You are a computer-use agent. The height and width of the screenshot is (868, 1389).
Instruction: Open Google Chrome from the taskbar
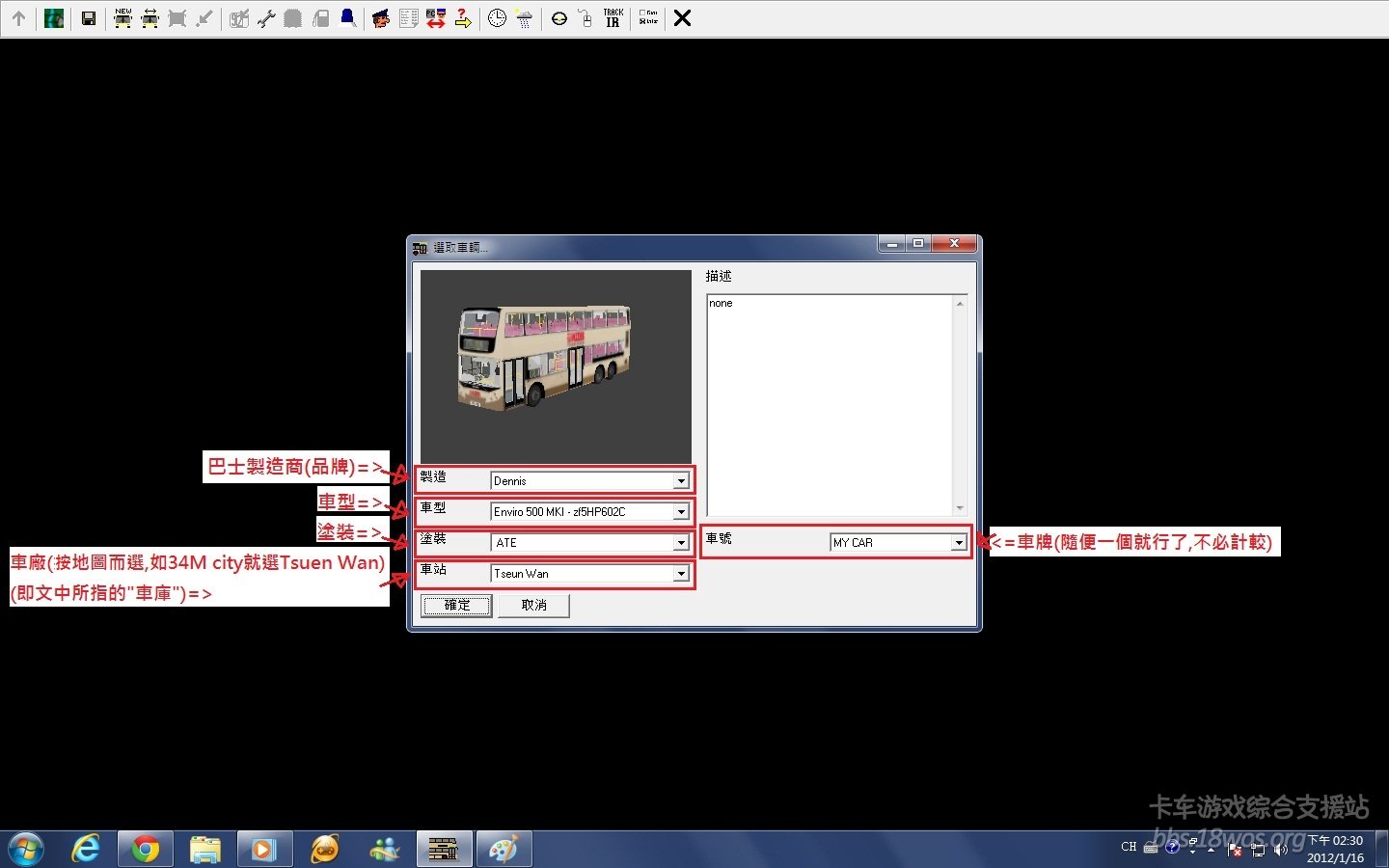(146, 849)
